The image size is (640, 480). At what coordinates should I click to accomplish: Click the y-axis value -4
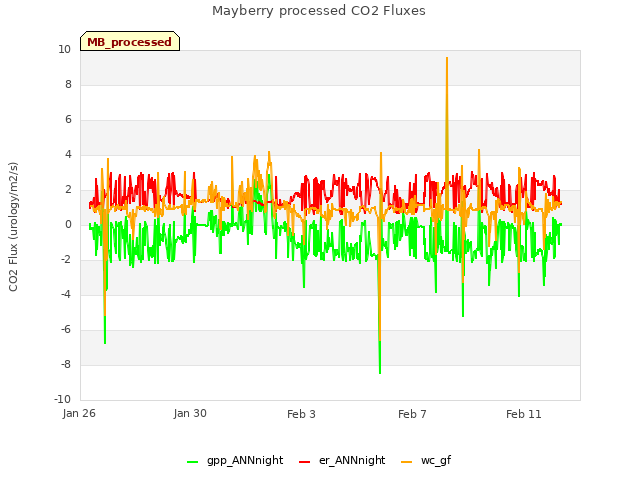(x=66, y=295)
